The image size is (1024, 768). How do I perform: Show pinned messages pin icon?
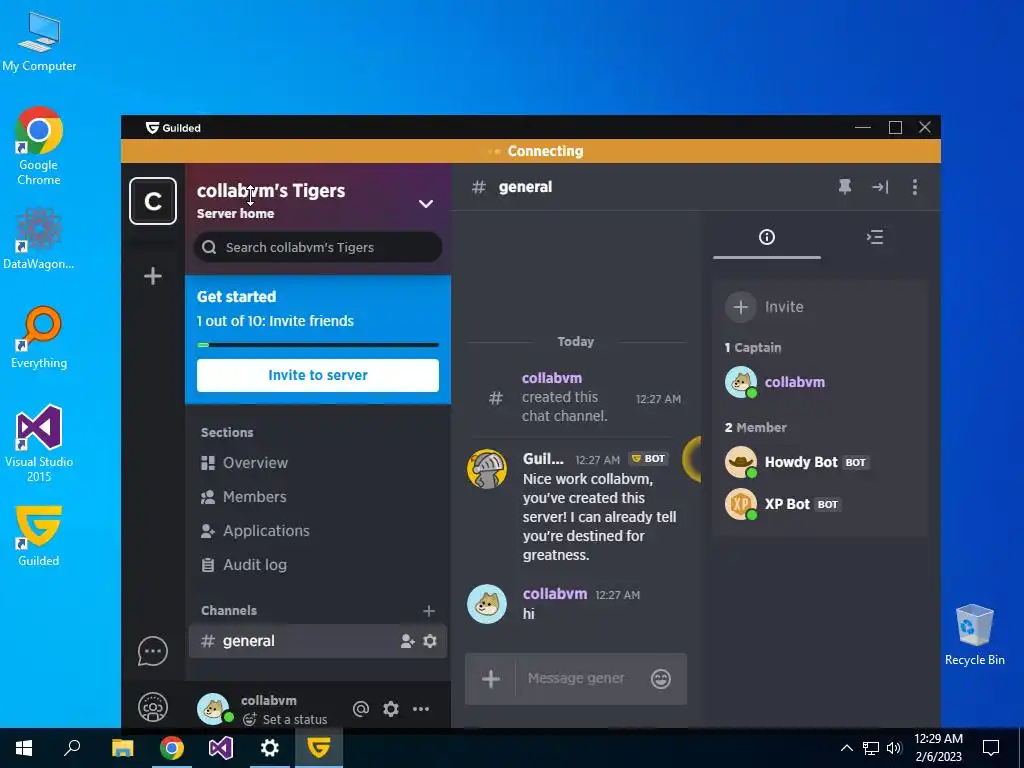tap(845, 187)
